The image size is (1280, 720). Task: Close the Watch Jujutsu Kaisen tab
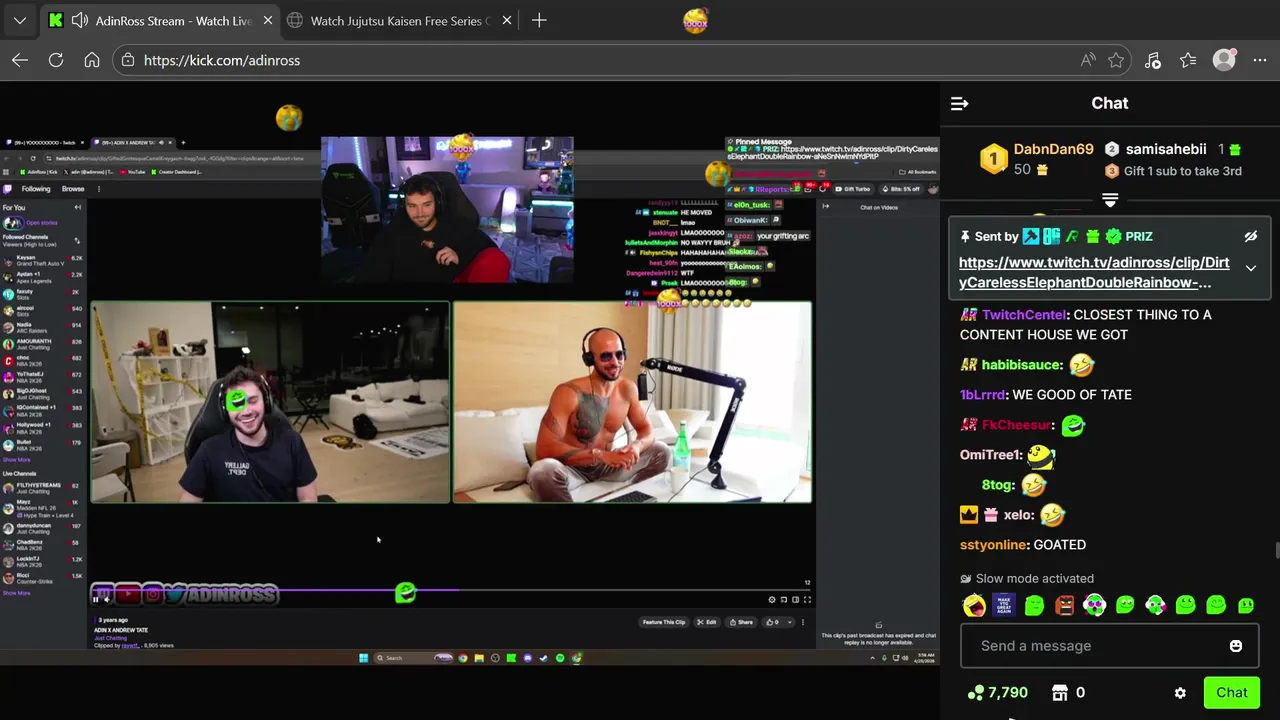tap(507, 20)
